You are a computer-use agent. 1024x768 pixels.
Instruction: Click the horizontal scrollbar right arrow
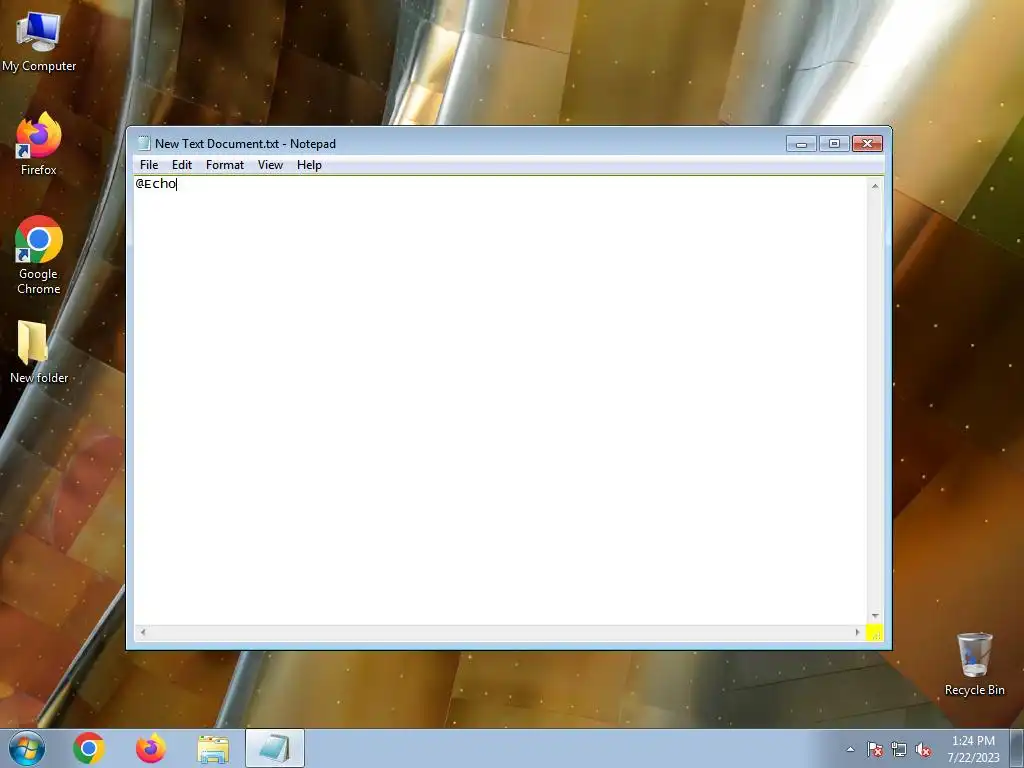tap(857, 632)
